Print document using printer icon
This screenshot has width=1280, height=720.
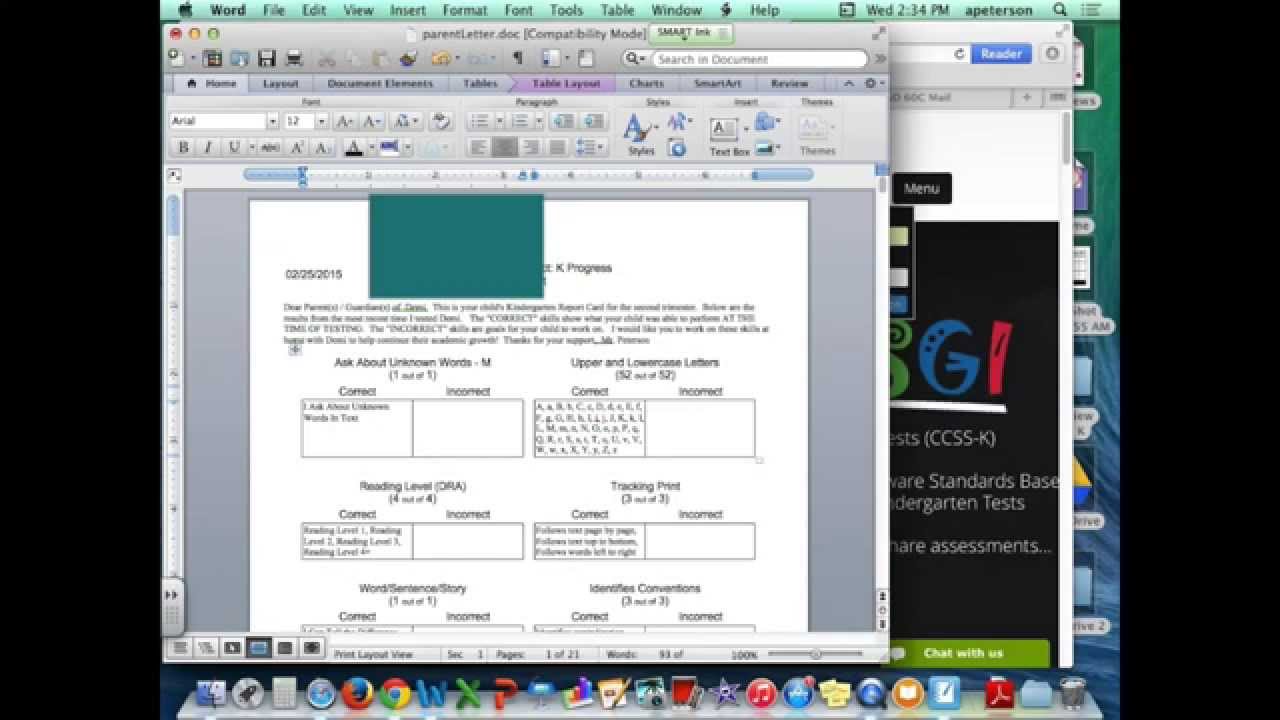click(294, 59)
